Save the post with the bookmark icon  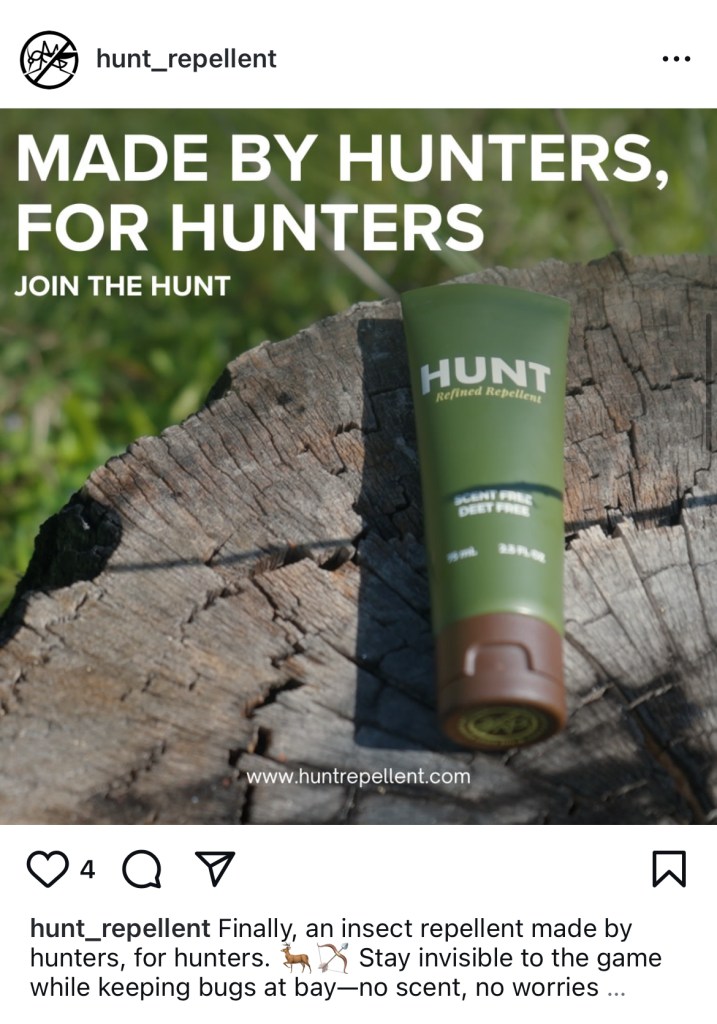[669, 869]
